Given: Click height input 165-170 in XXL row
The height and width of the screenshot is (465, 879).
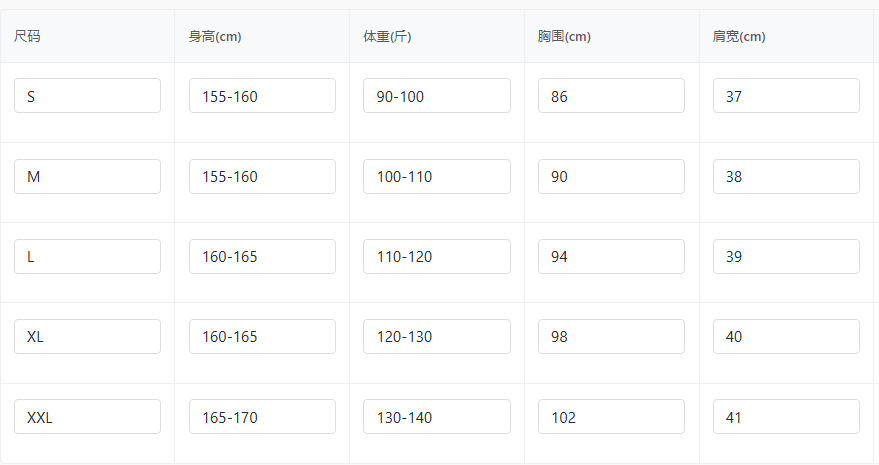Looking at the screenshot, I should (262, 417).
